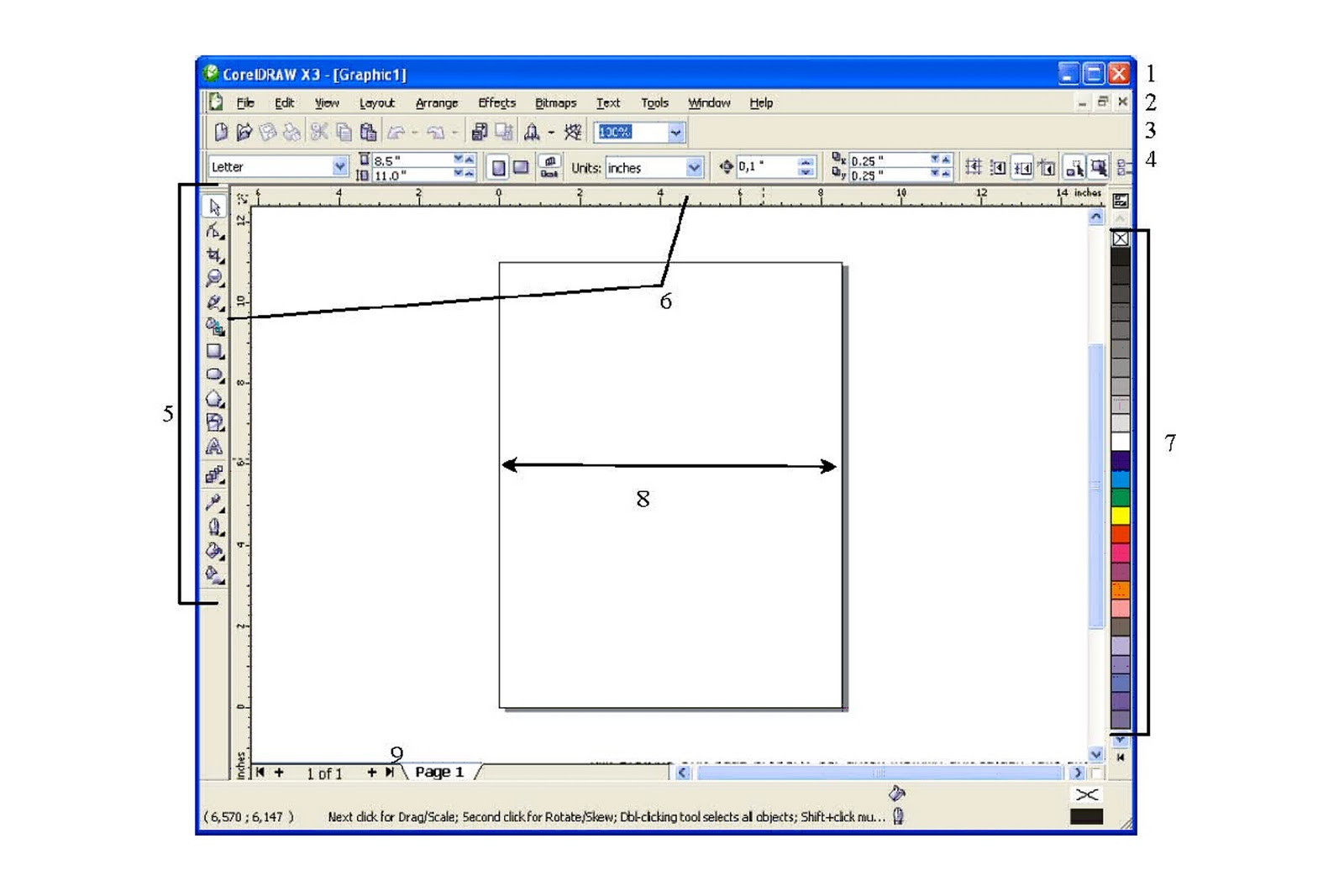The height and width of the screenshot is (896, 1344).
Task: Open the paper size dropdown showing Letter
Action: (339, 166)
